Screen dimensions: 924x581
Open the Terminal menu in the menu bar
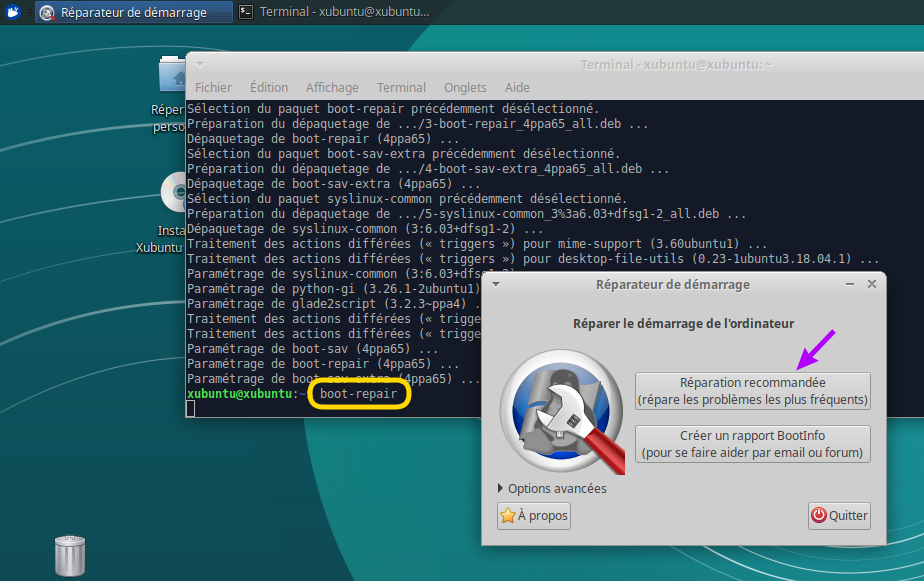coord(401,88)
